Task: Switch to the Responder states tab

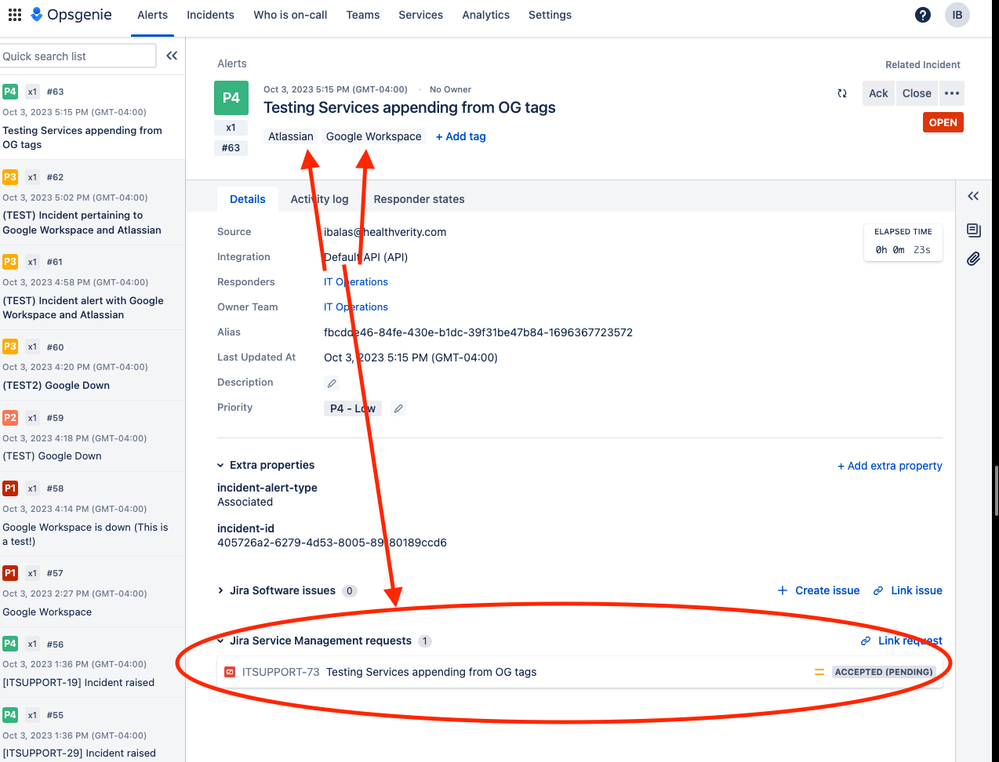Action: point(419,199)
